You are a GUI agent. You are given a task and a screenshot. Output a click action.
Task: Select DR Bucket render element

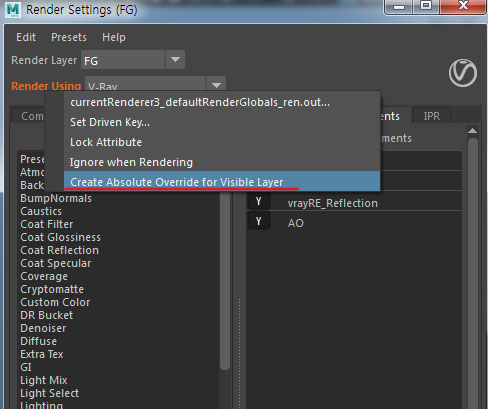click(x=46, y=315)
